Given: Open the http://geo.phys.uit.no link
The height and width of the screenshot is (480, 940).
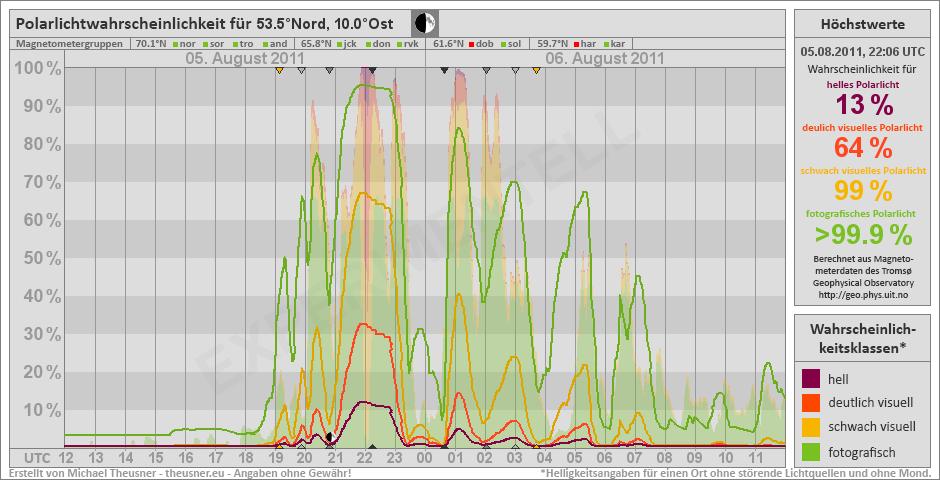Looking at the screenshot, I should coord(863,295).
